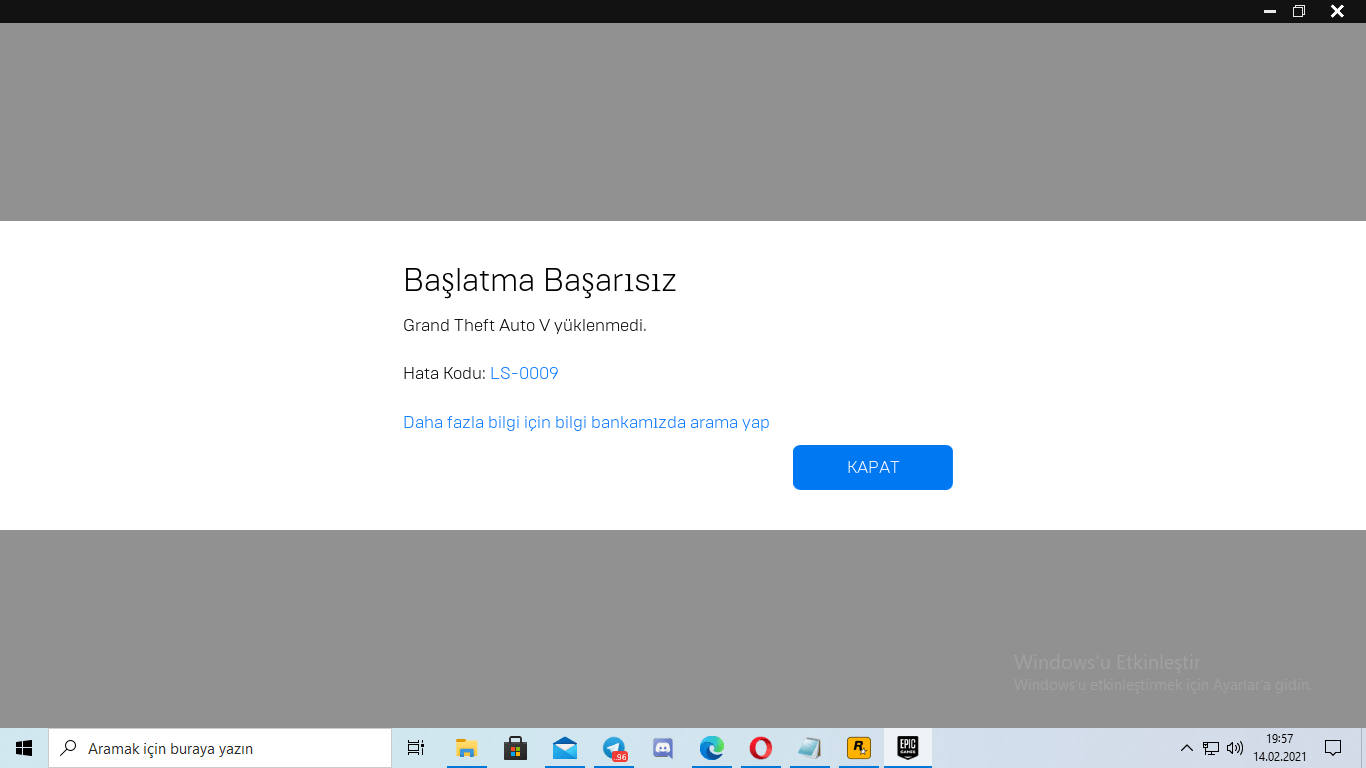Open the volume tray icon

(x=1235, y=748)
